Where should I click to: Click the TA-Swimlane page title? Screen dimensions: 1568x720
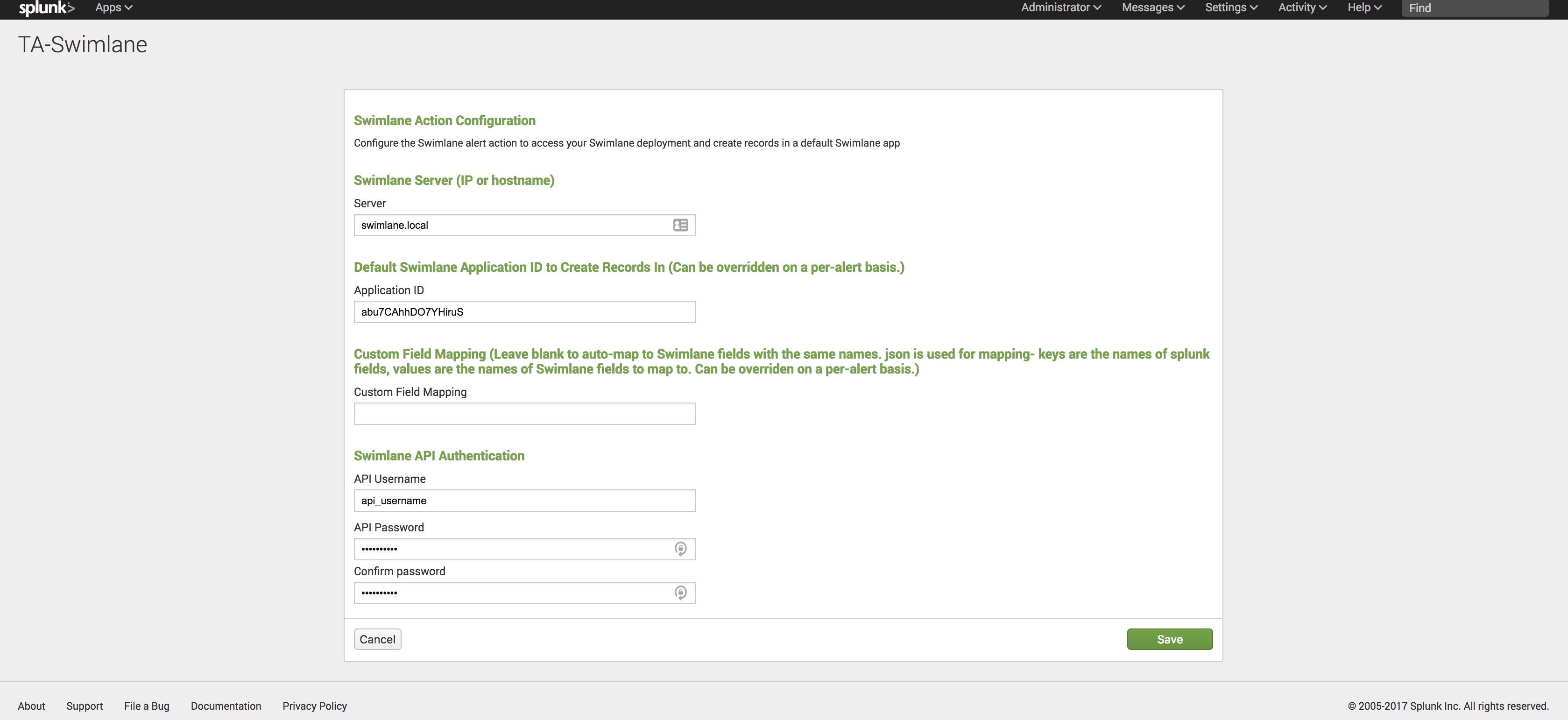tap(83, 44)
